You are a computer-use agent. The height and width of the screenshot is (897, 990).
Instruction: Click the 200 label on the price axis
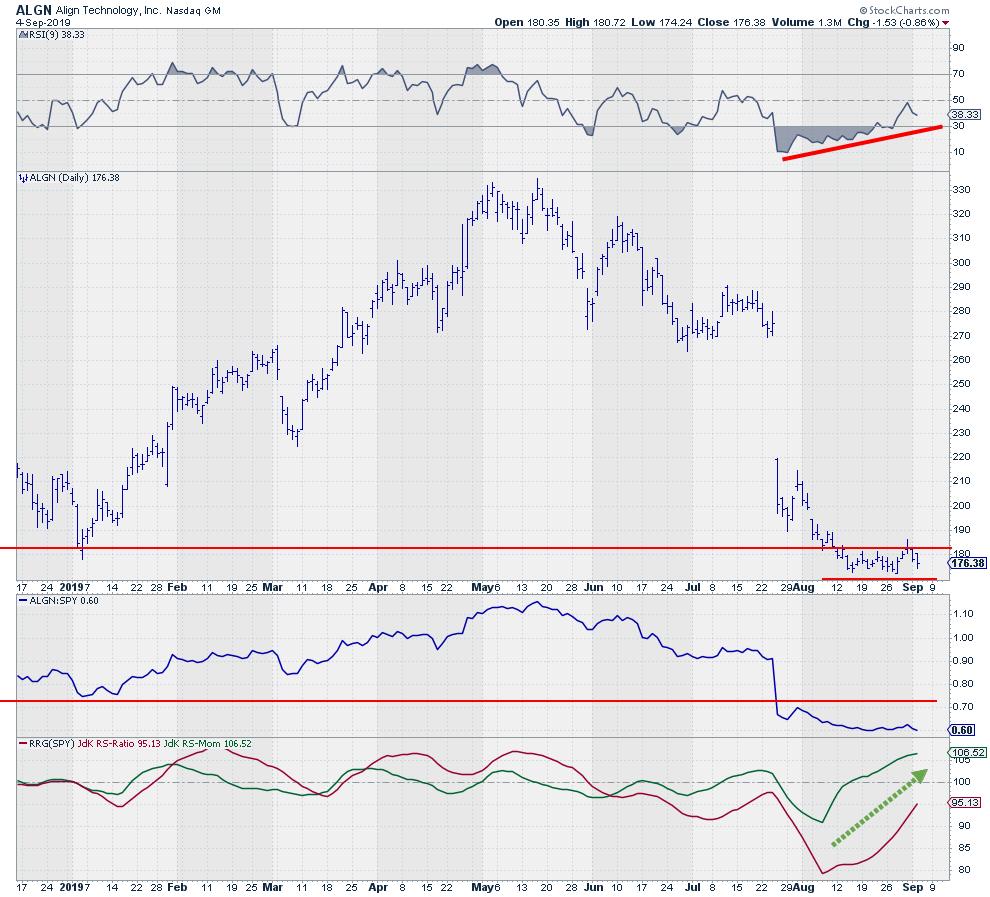[962, 506]
